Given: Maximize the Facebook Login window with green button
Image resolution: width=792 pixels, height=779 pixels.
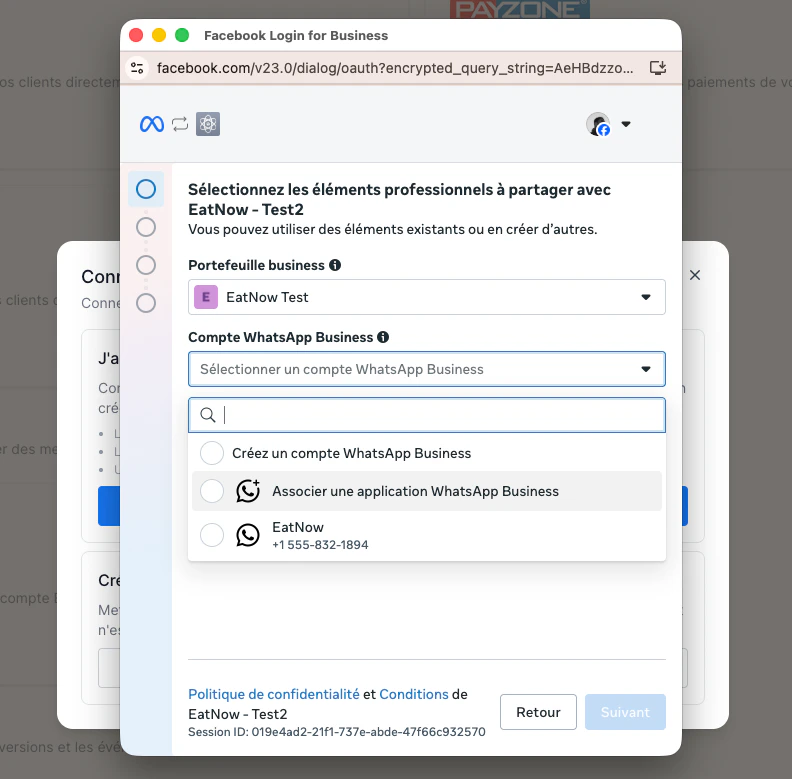Looking at the screenshot, I should coord(182,35).
